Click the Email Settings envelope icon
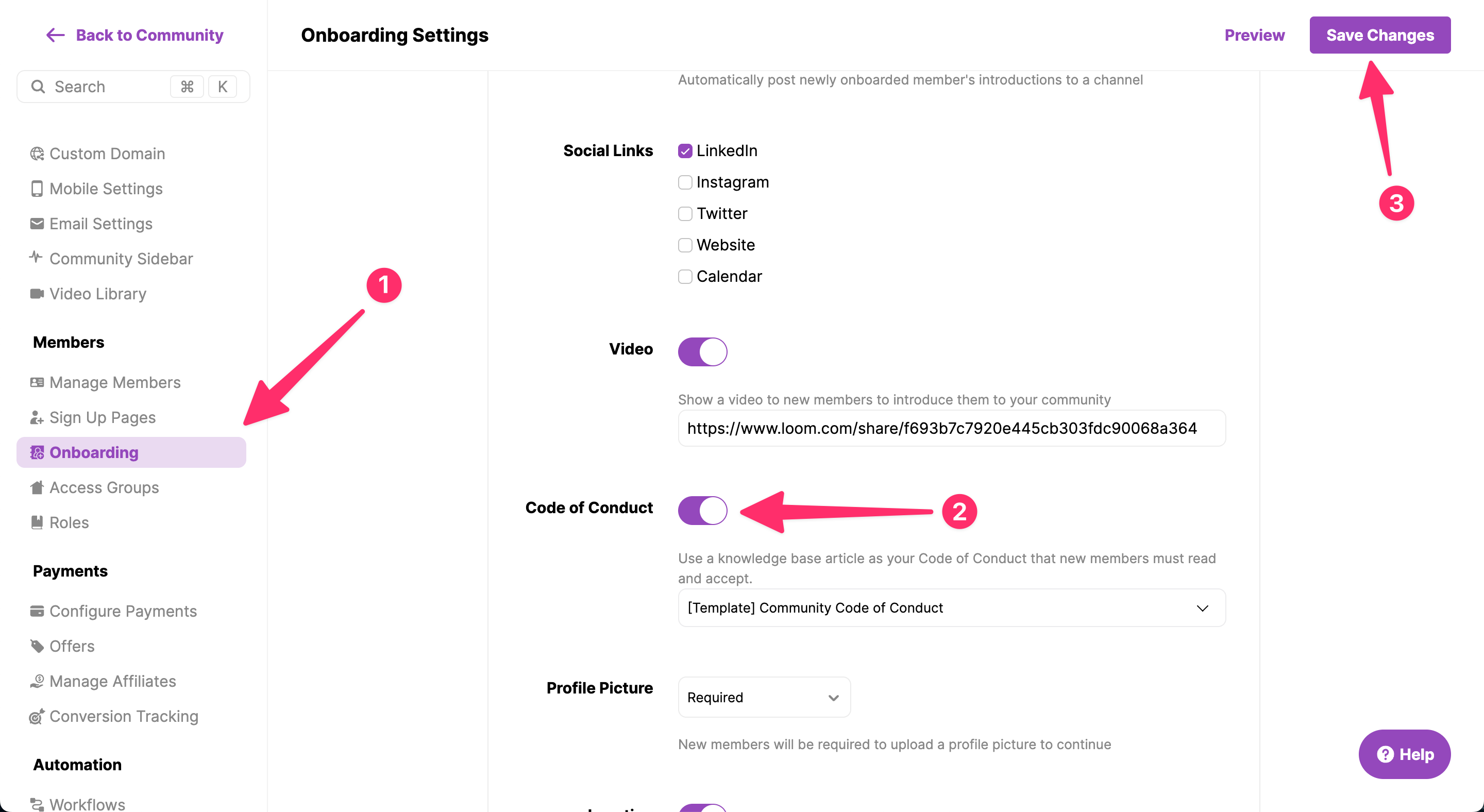 [37, 224]
